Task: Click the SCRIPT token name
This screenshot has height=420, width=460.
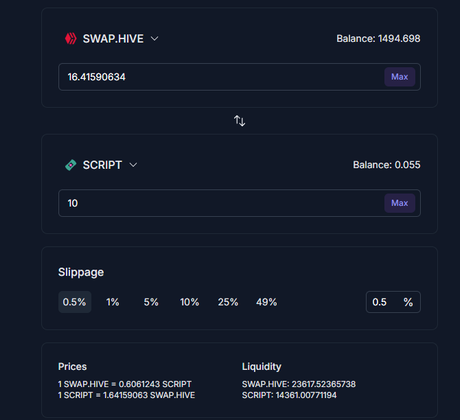Action: pyautogui.click(x=102, y=165)
